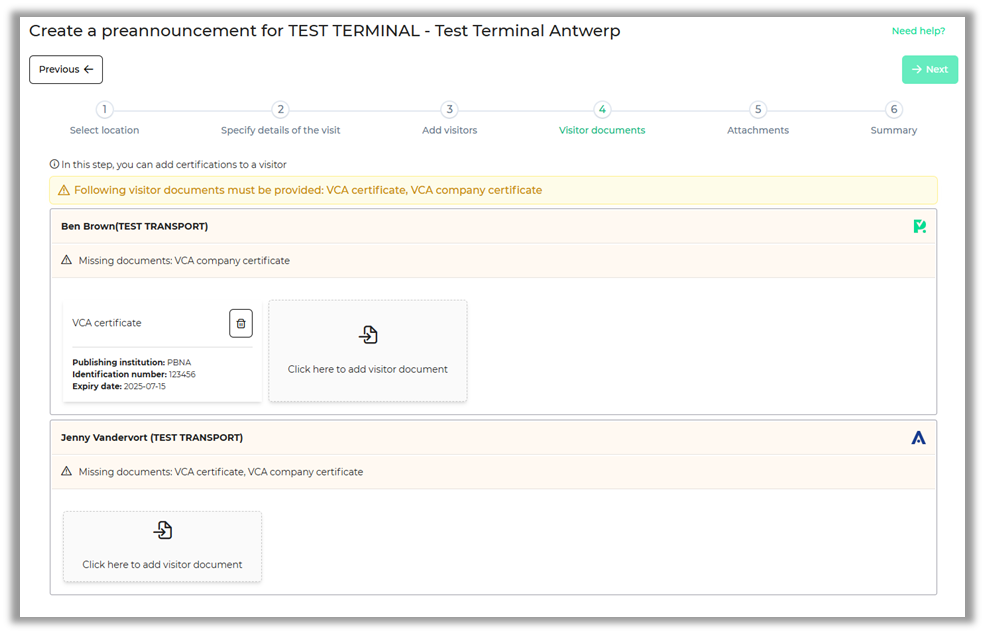Open the Add visitors step
985x634 pixels.
[449, 110]
